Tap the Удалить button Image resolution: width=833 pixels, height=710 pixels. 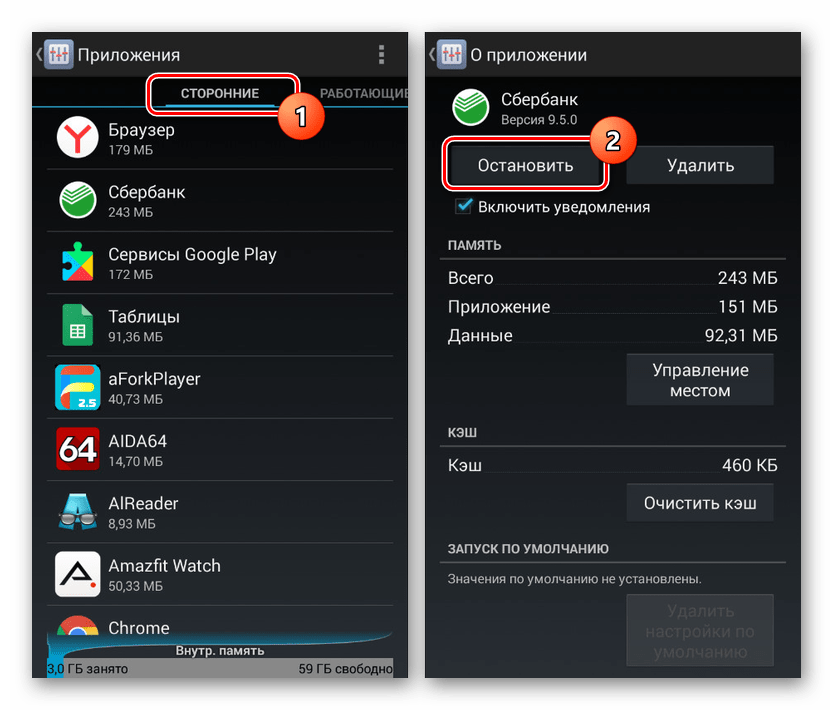click(700, 165)
